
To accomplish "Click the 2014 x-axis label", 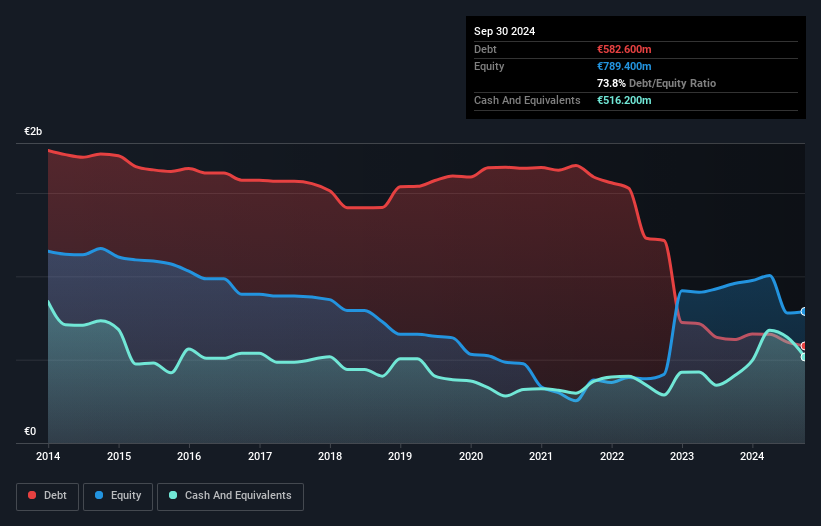I will [48, 456].
